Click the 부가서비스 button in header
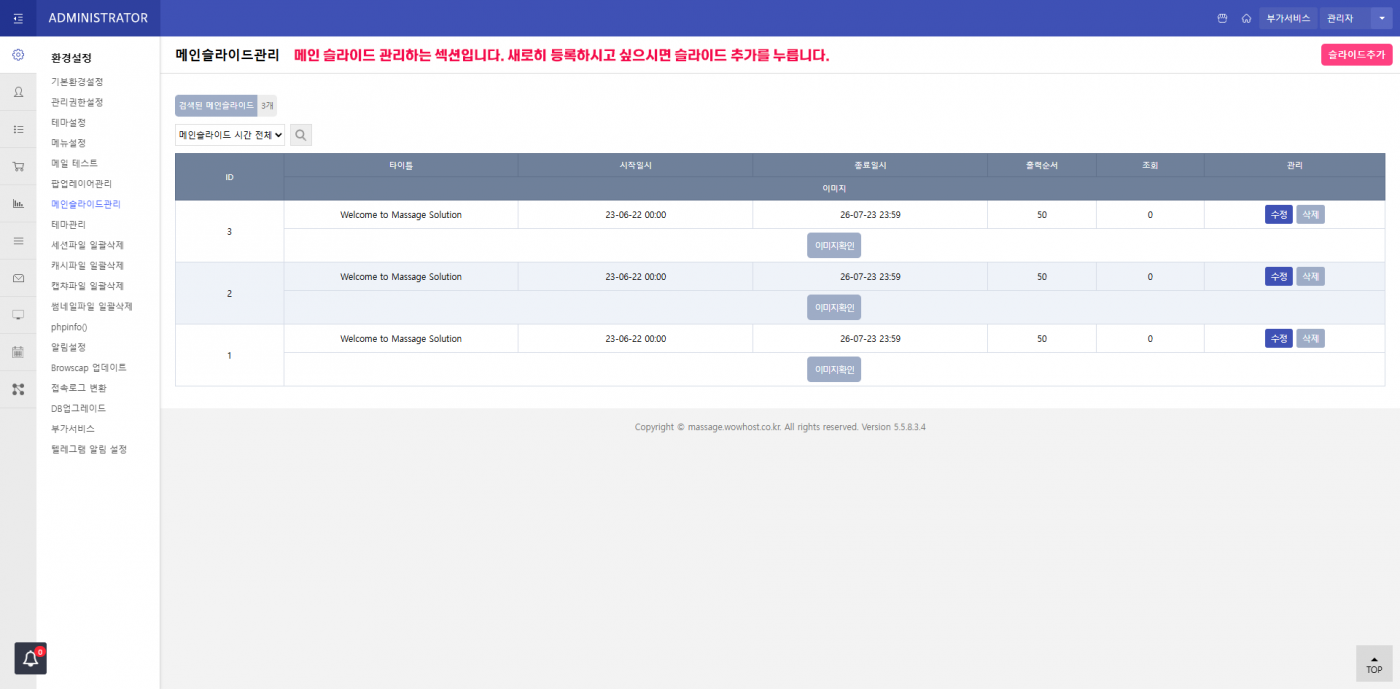The height and width of the screenshot is (689, 1400). [x=1287, y=18]
